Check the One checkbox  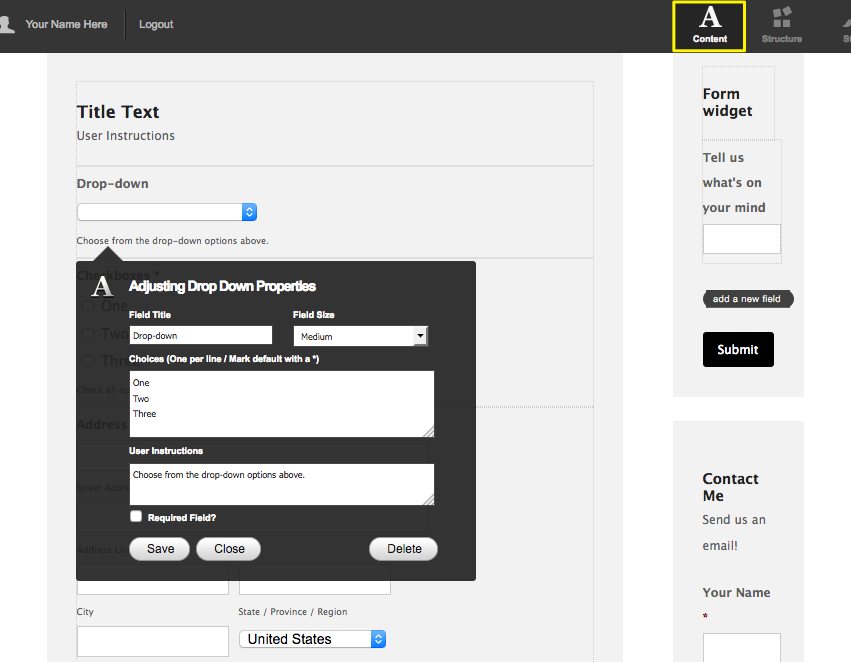tap(88, 306)
